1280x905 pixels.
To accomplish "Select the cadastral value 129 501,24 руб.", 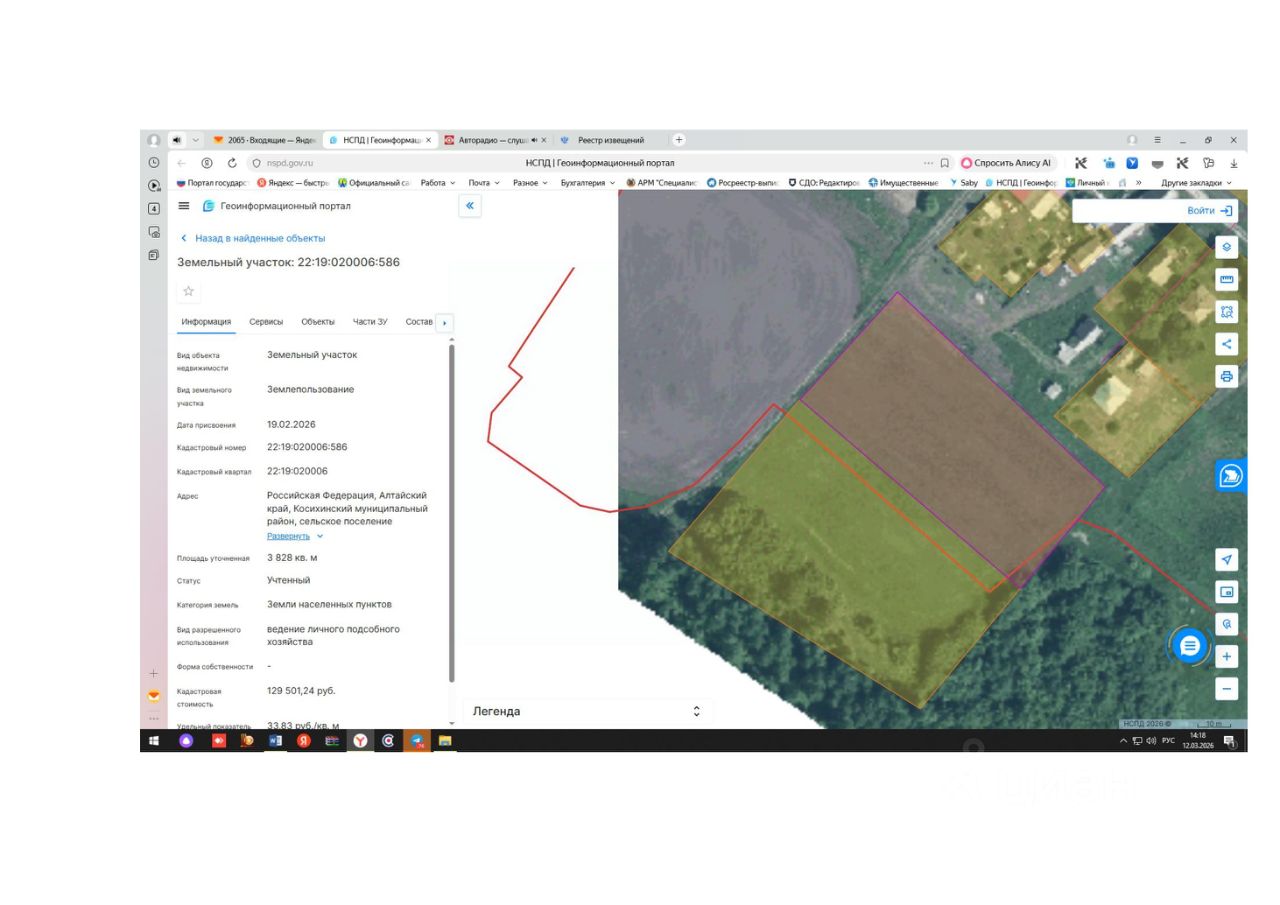I will pyautogui.click(x=301, y=691).
